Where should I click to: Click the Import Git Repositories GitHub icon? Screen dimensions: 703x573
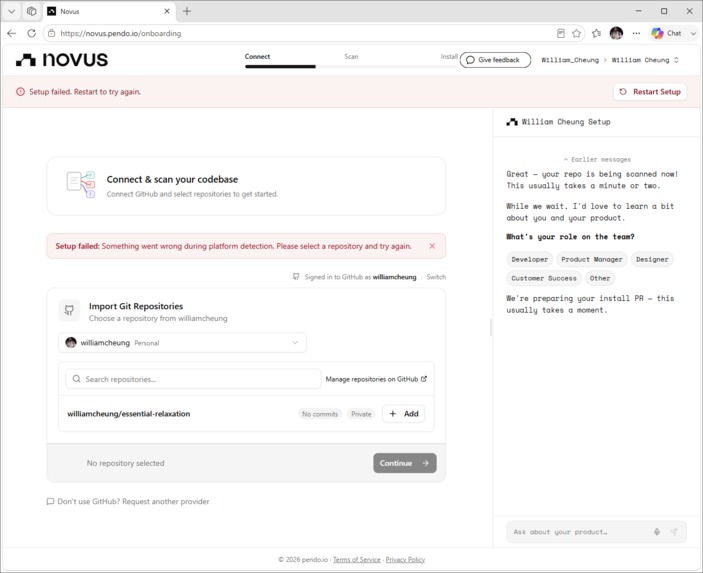click(69, 310)
